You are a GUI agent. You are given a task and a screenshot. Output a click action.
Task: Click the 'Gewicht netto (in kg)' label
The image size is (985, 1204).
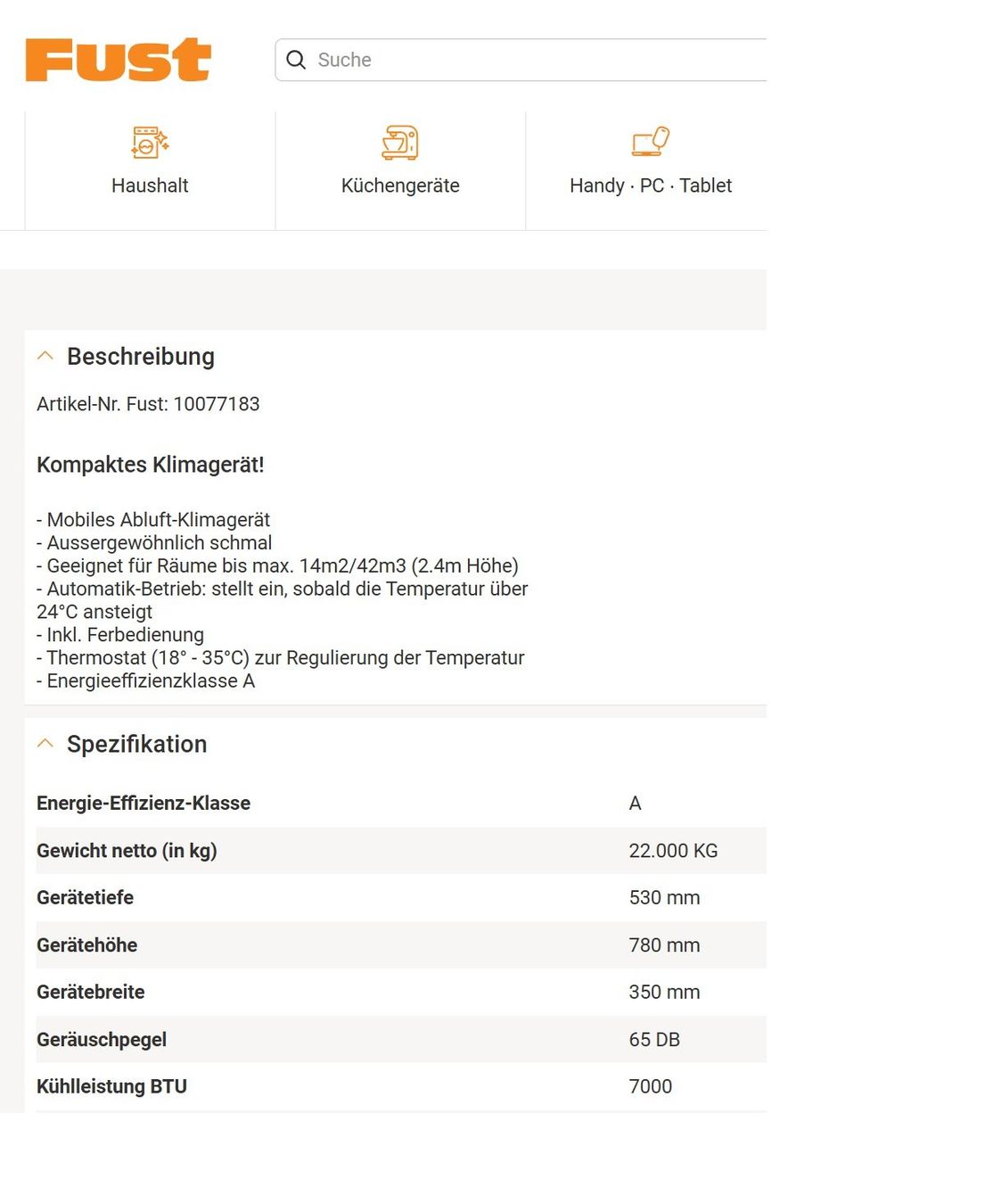point(127,851)
